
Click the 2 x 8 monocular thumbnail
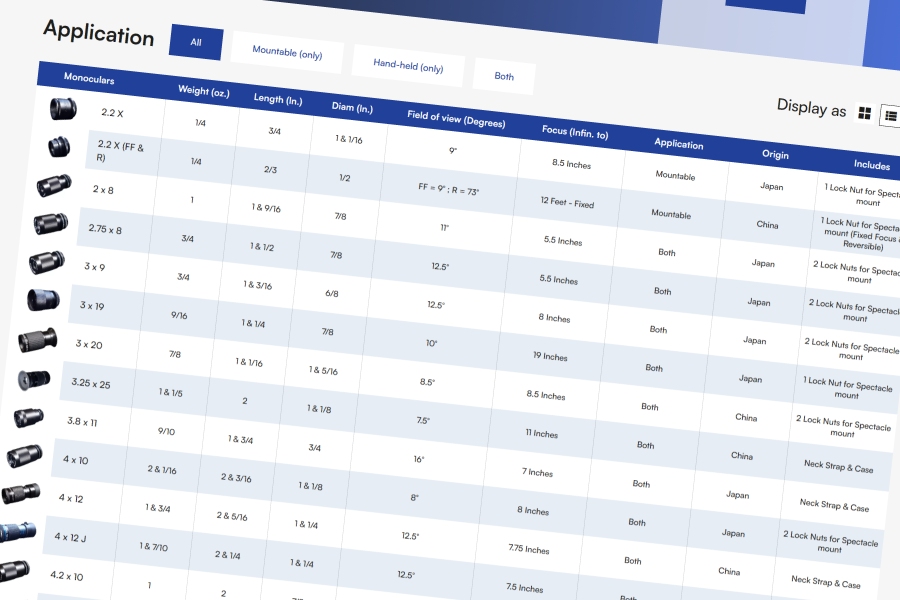[54, 185]
